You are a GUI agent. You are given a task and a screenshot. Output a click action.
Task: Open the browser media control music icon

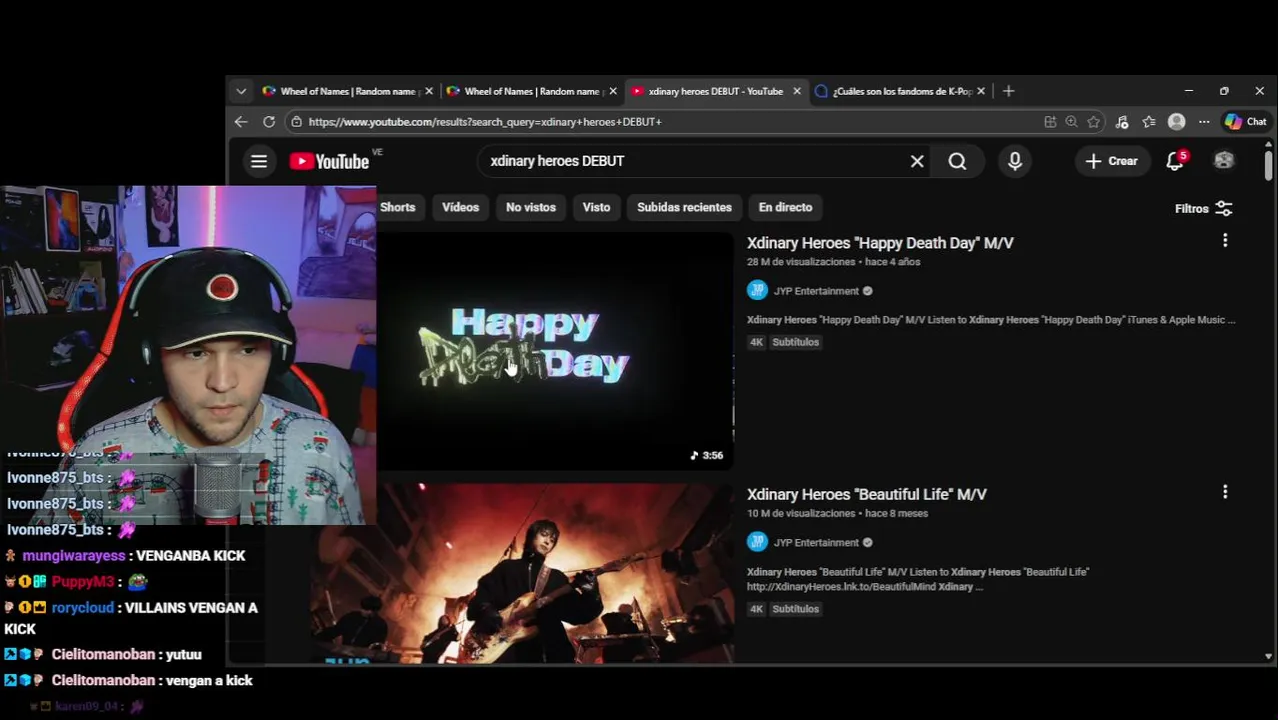click(x=1122, y=122)
